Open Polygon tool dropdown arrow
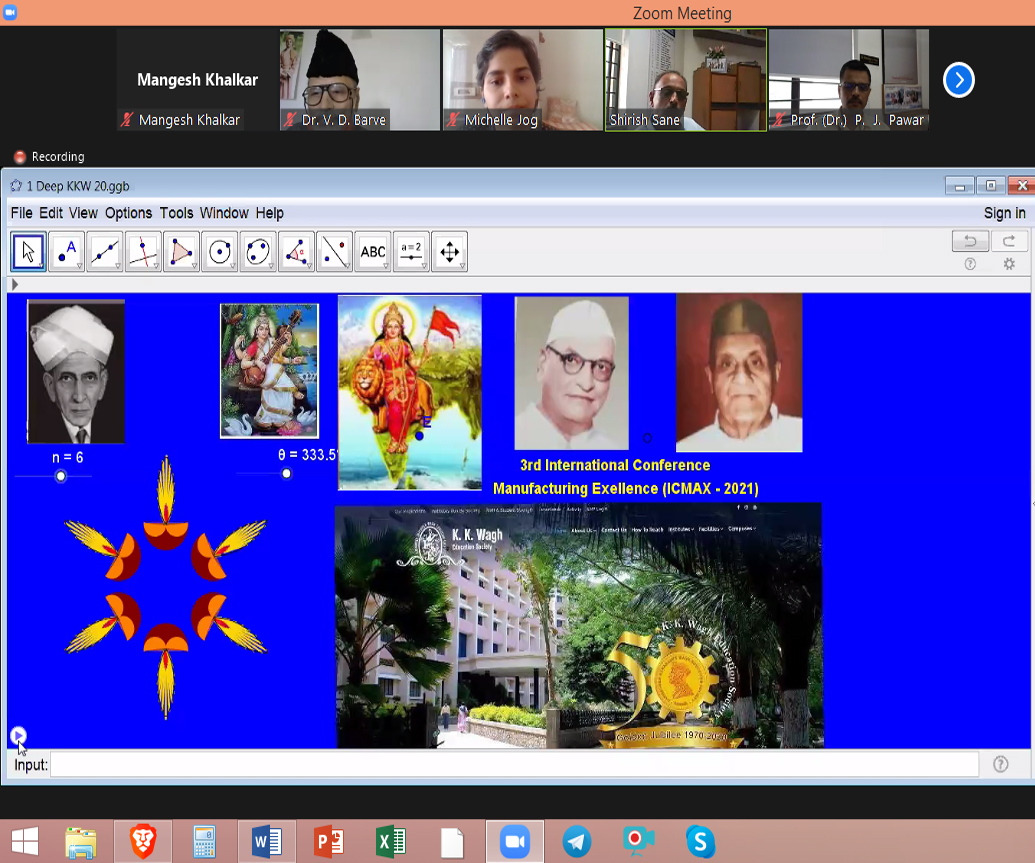 click(194, 266)
